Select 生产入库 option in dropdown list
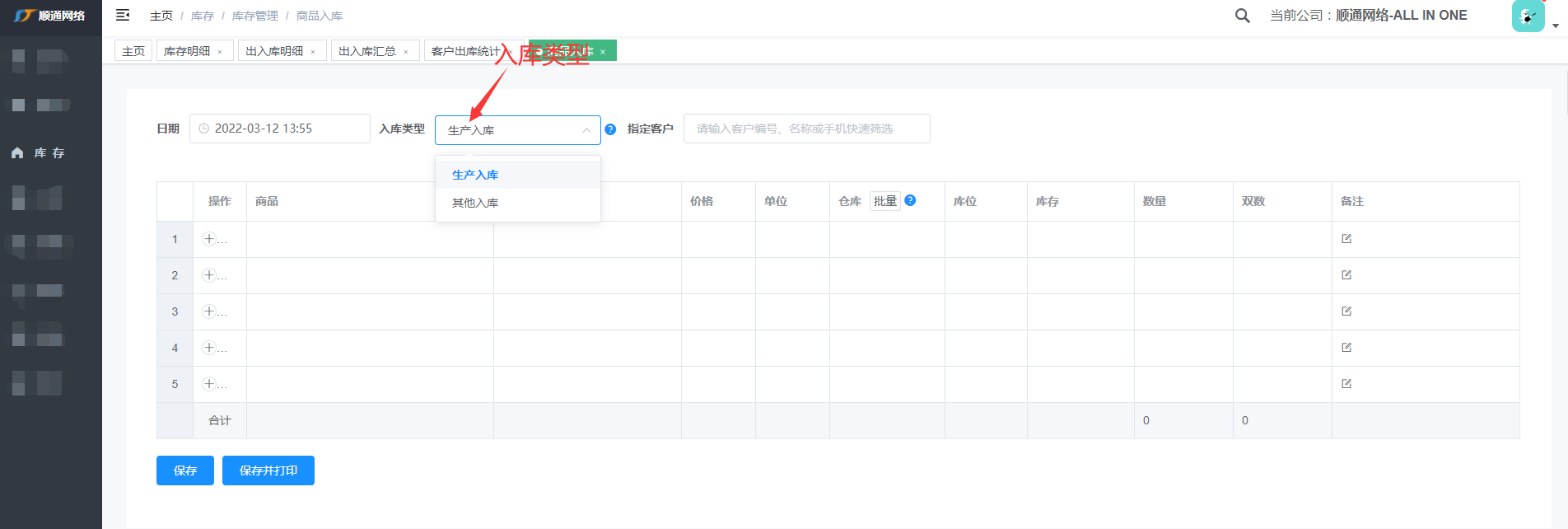 click(475, 175)
